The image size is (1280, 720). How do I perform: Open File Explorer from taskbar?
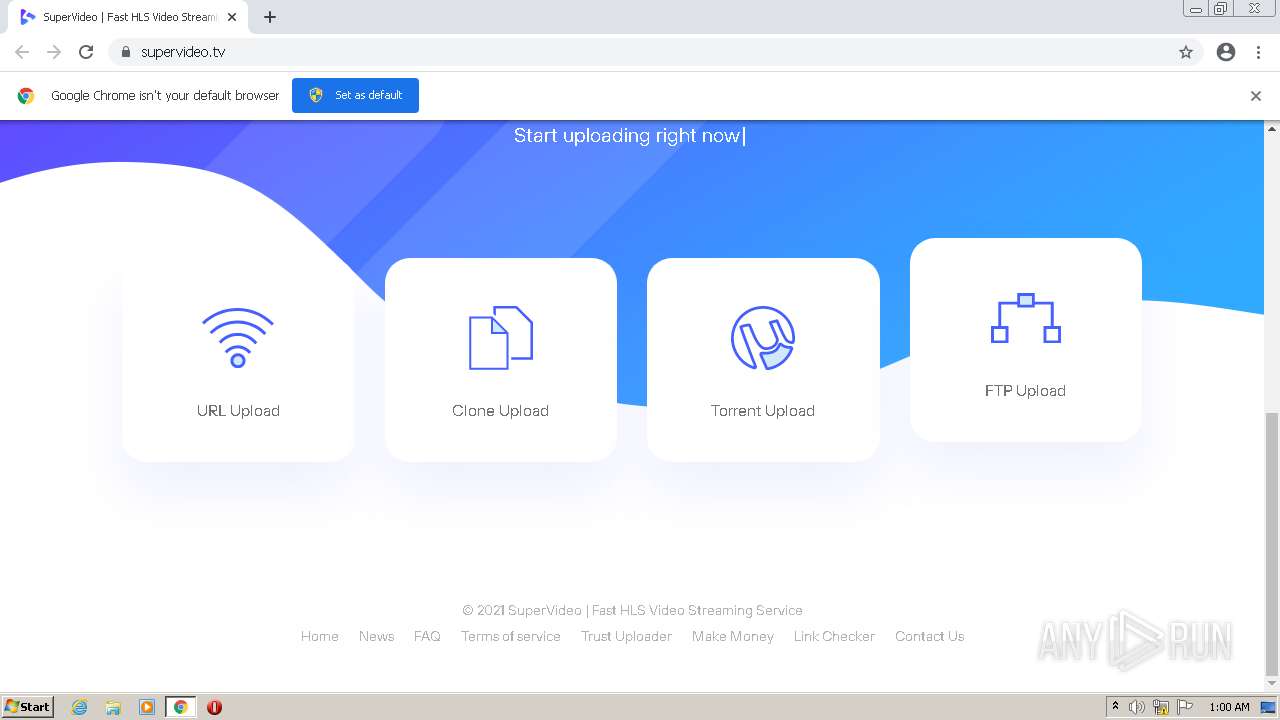coord(113,707)
